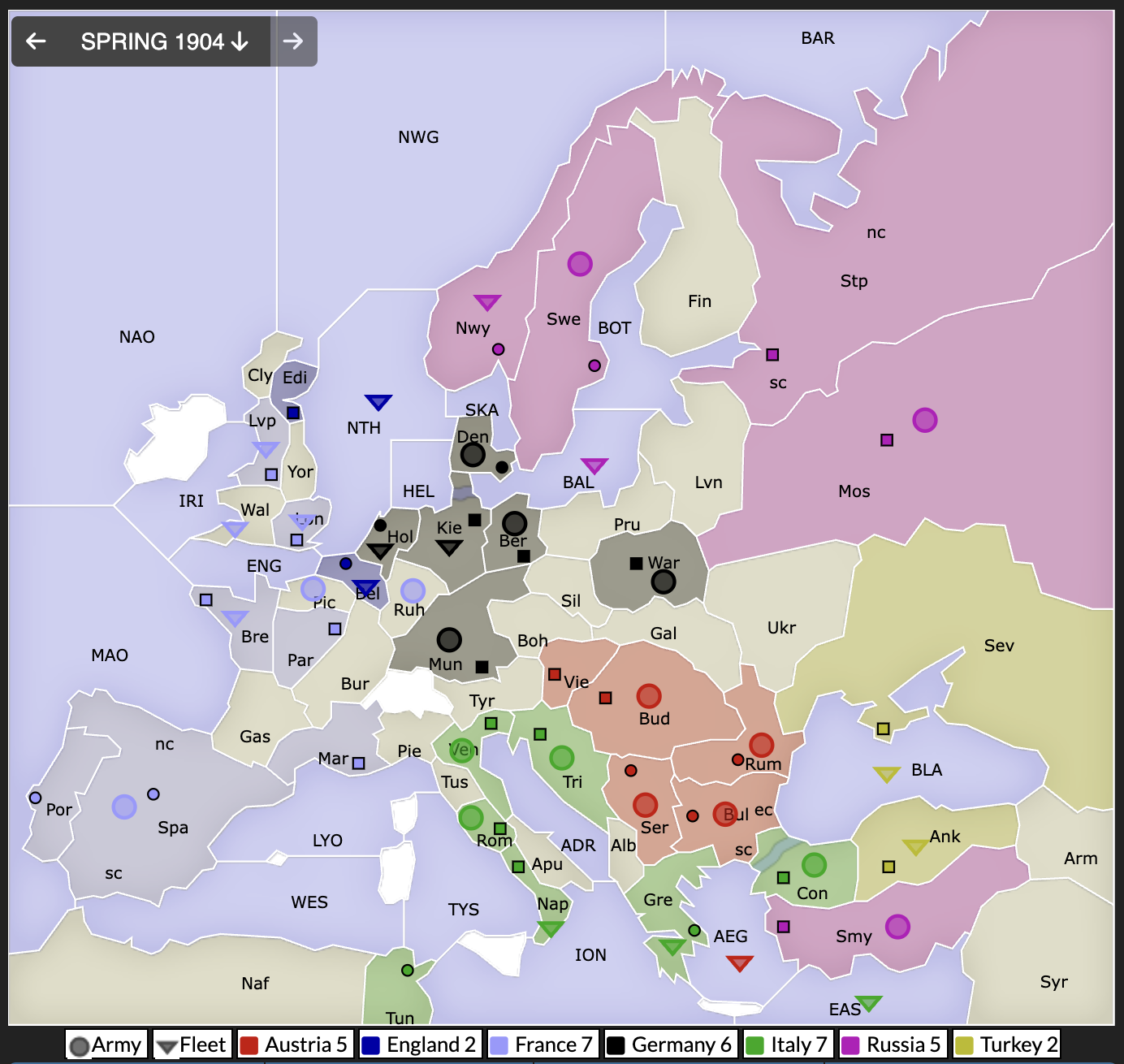The height and width of the screenshot is (1064, 1124).
Task: Select the Italian army in Trieste
Action: pyautogui.click(x=562, y=758)
